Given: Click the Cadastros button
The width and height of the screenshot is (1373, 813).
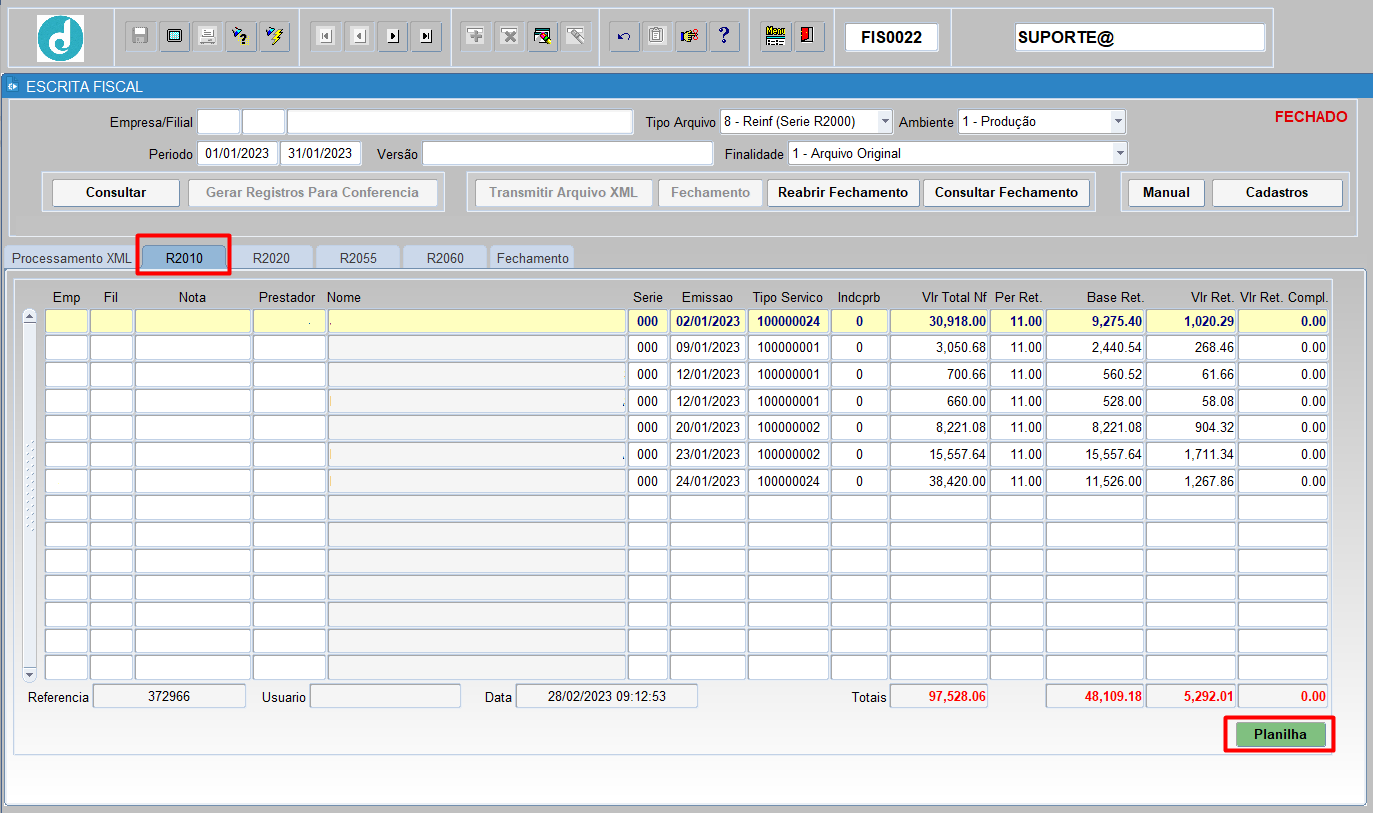Looking at the screenshot, I should click(1277, 193).
